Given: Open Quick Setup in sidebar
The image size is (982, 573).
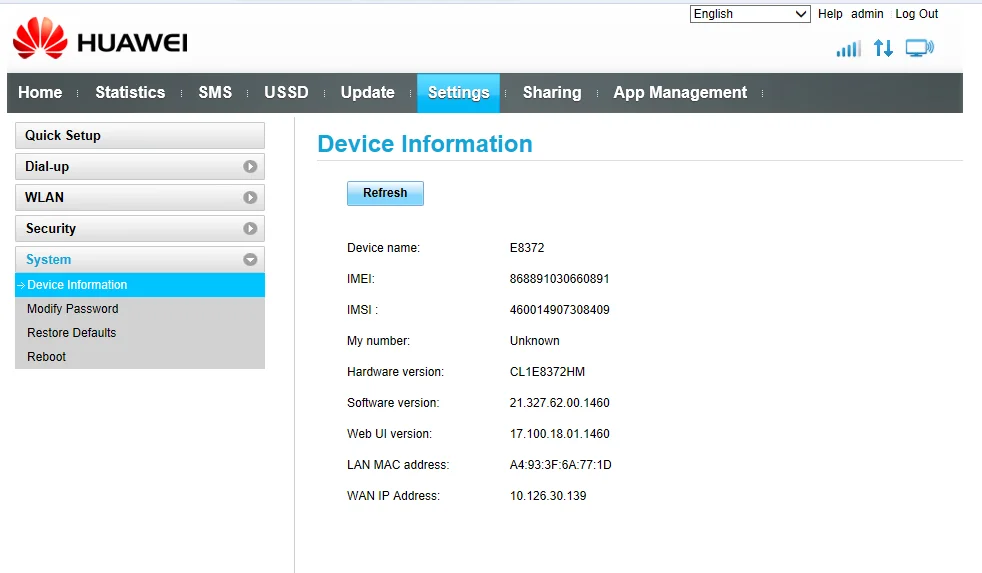Looking at the screenshot, I should (140, 135).
